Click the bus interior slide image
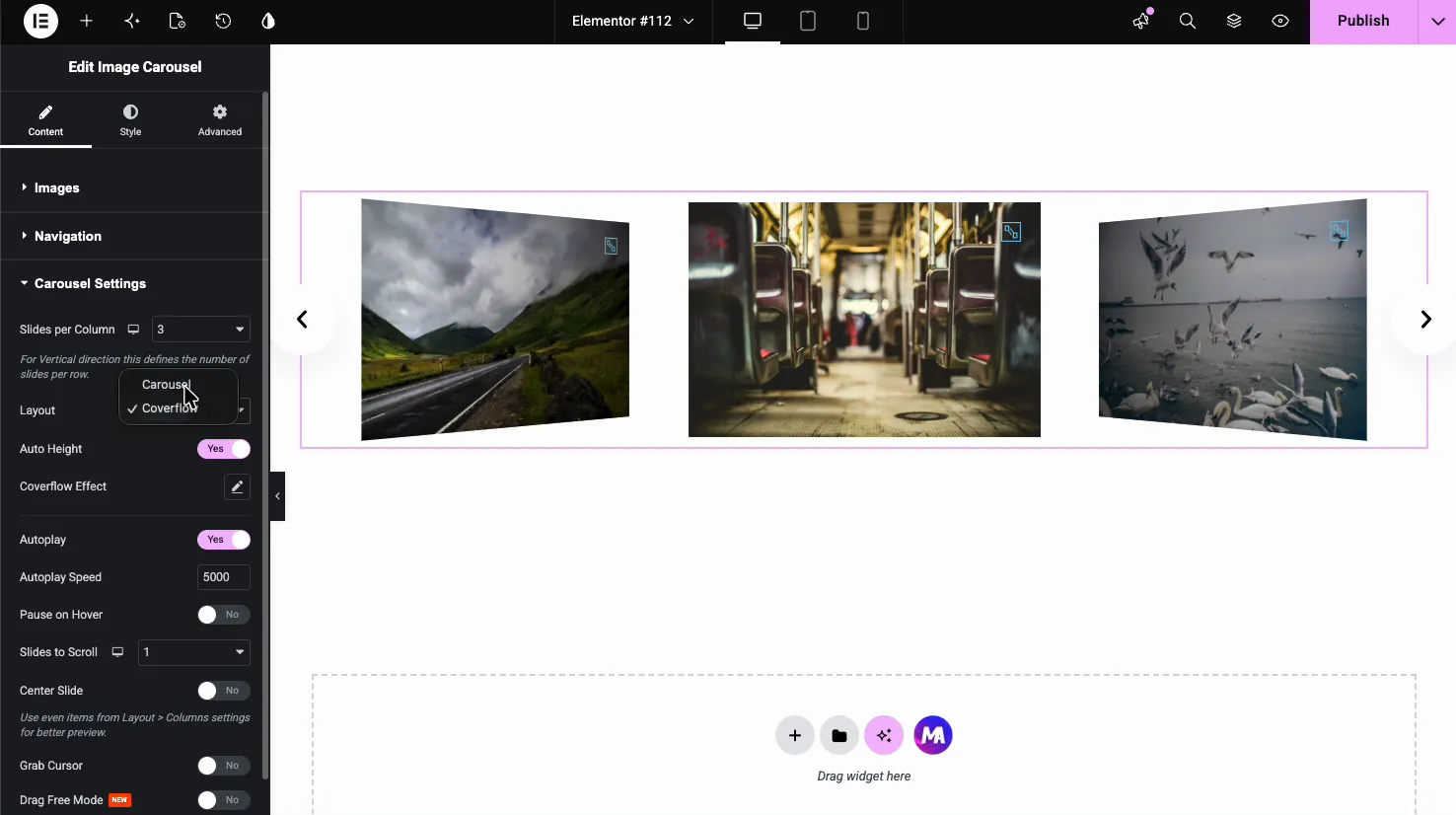 pyautogui.click(x=864, y=320)
